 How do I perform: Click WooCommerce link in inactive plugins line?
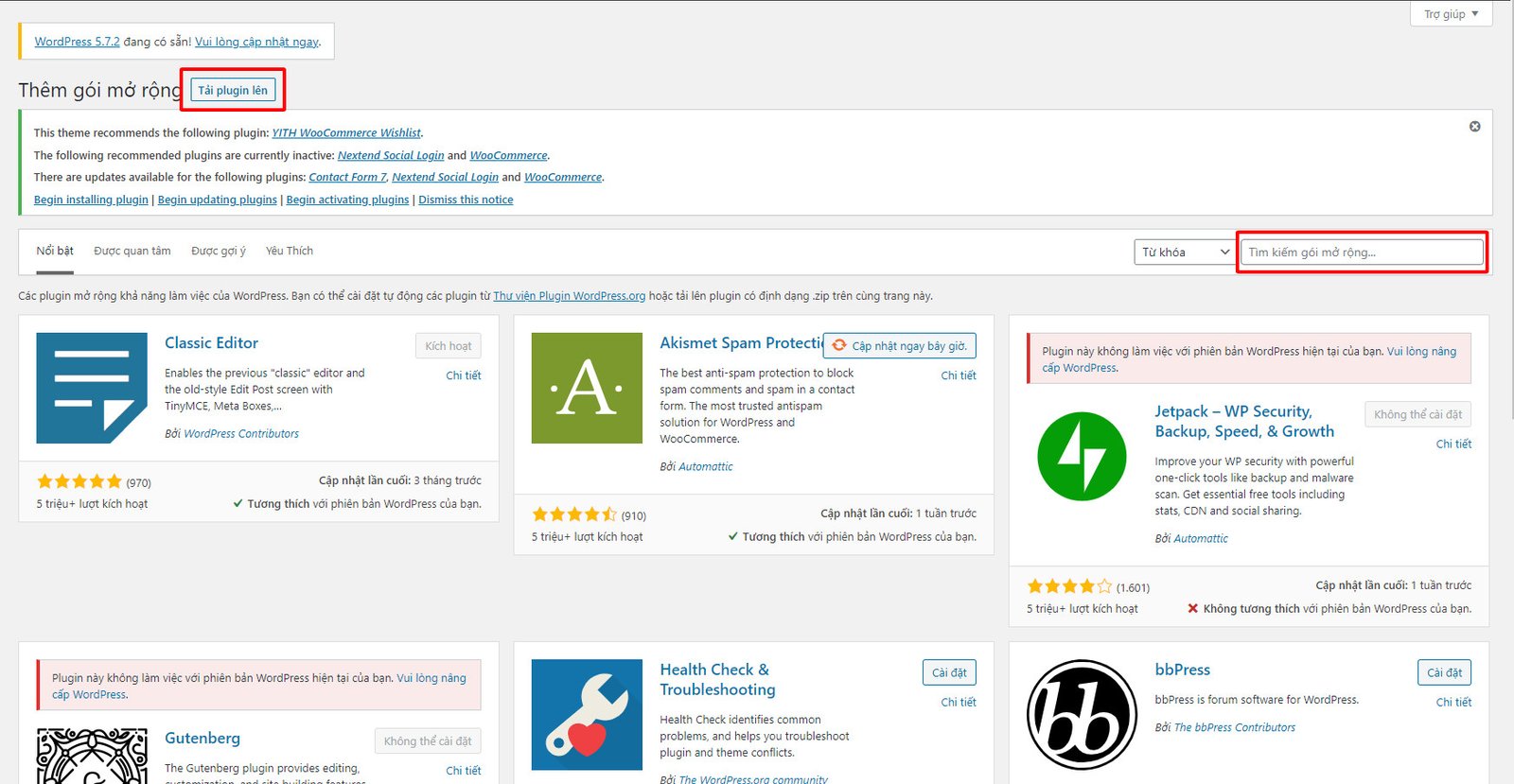click(x=508, y=155)
